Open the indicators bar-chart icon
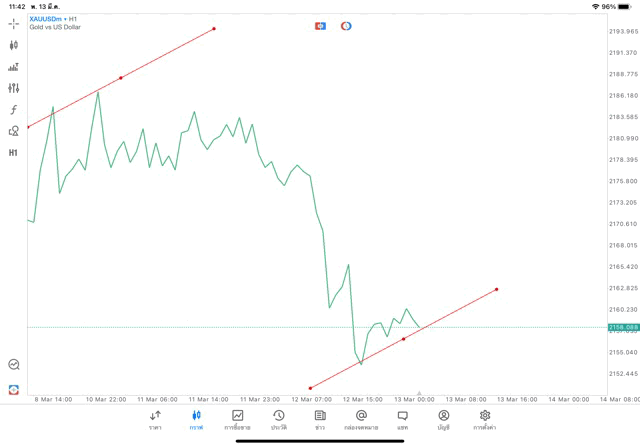The width and height of the screenshot is (640, 447). 13,67
